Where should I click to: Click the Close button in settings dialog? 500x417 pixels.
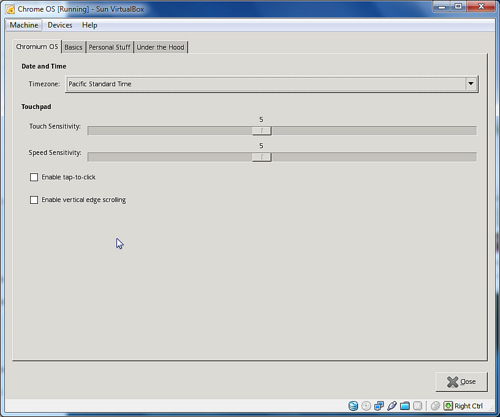(461, 382)
